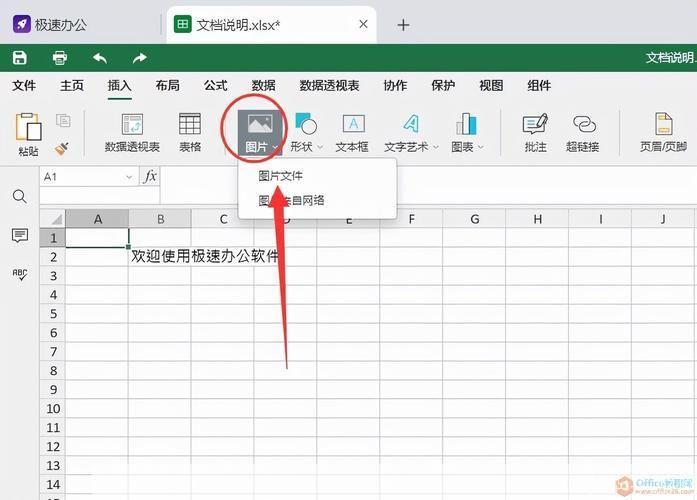Viewport: 697px width, 500px height.
Task: Select column G header
Action: pos(474,219)
